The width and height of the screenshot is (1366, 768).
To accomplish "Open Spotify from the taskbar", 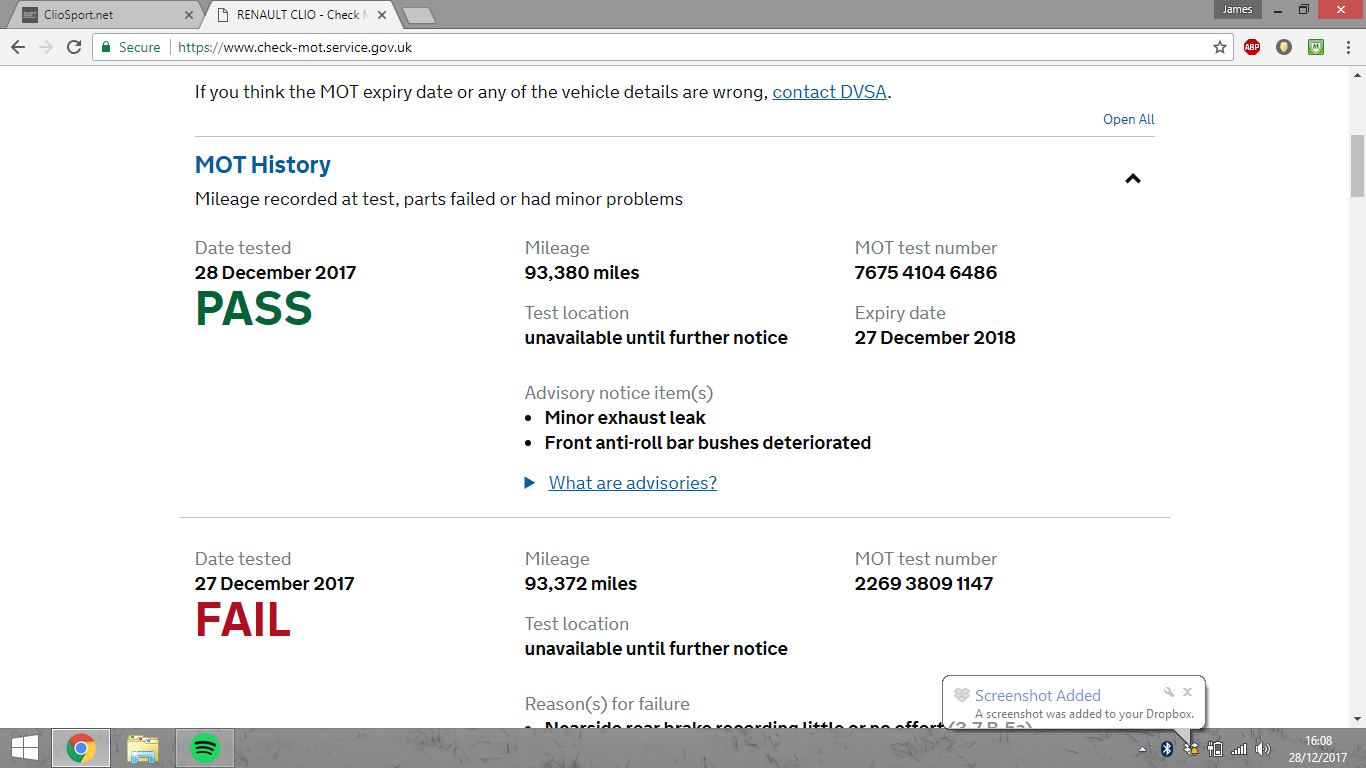I will click(204, 748).
